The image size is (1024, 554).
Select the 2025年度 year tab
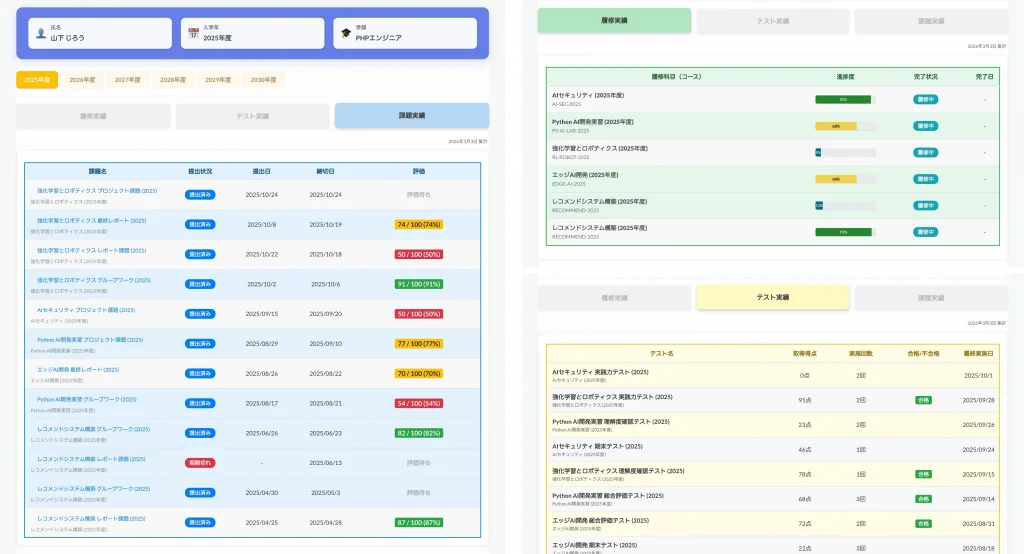37,80
